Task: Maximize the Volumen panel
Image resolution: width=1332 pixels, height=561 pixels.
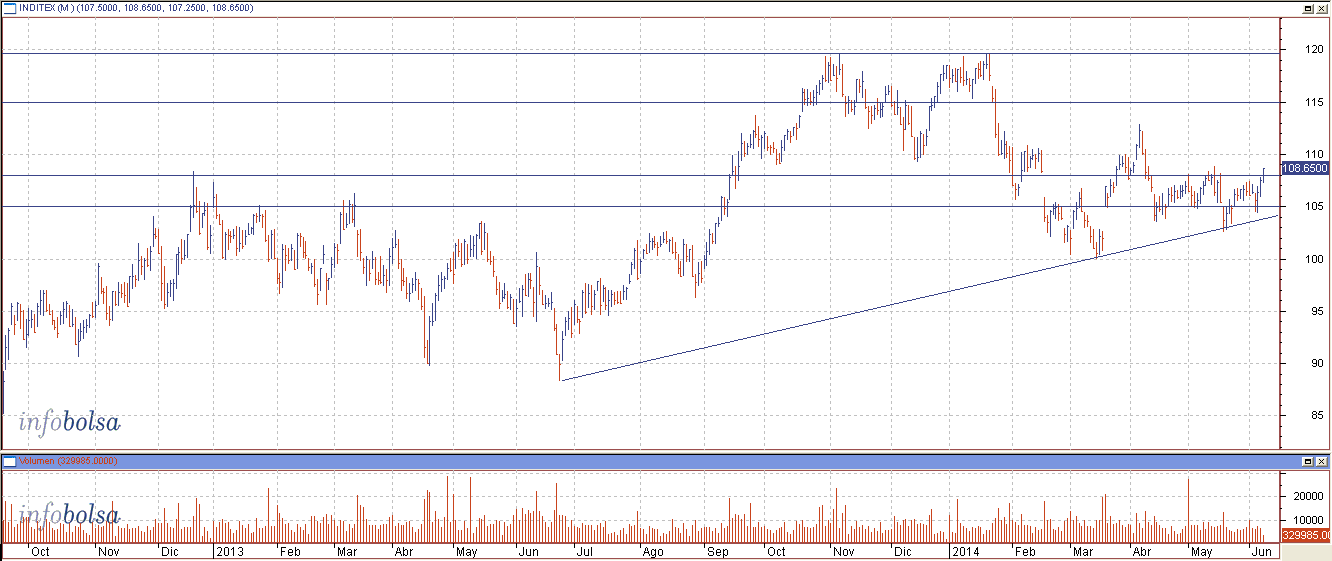Action: pyautogui.click(x=1307, y=461)
